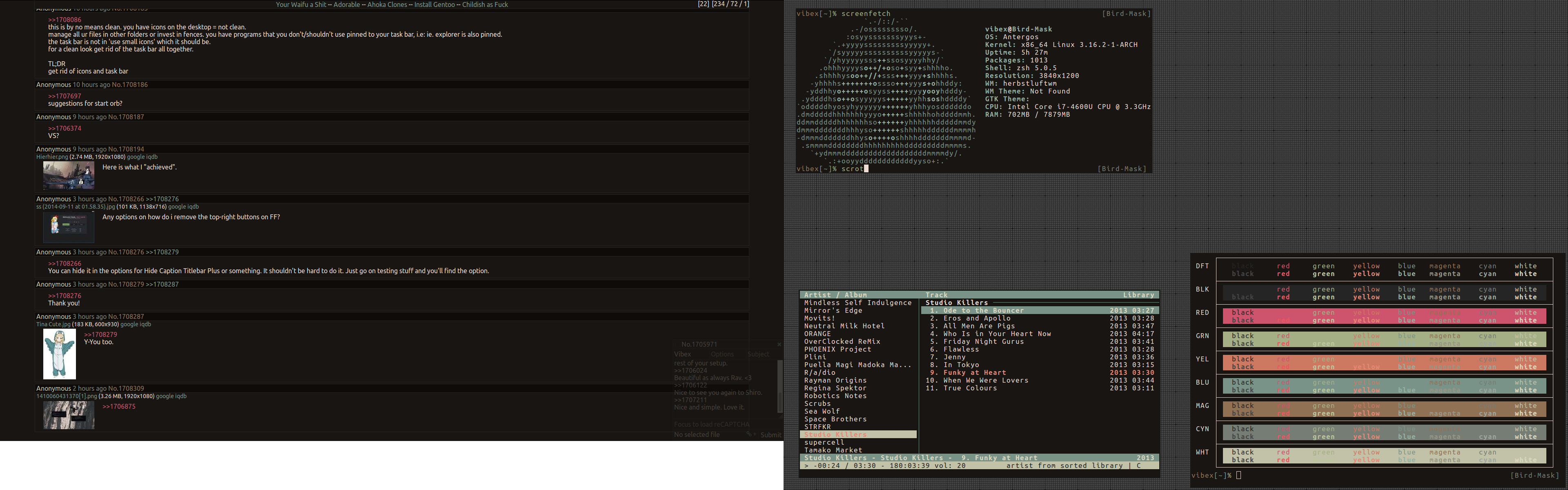
Task: Follow the quote link >>1706374
Action: point(65,129)
